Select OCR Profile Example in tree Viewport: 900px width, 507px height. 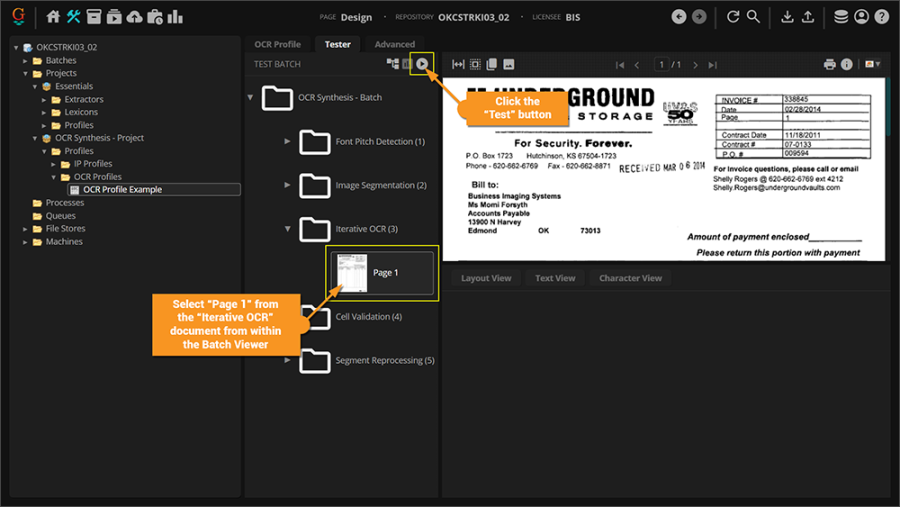(x=122, y=190)
